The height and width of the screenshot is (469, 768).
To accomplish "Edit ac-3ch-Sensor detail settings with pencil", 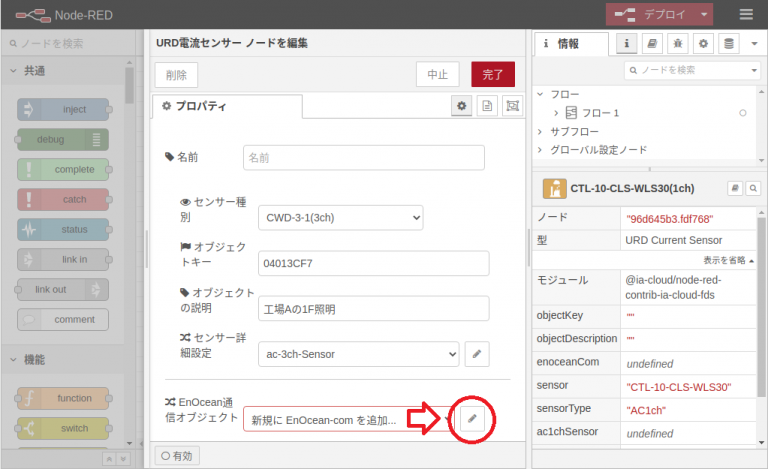I will click(477, 354).
